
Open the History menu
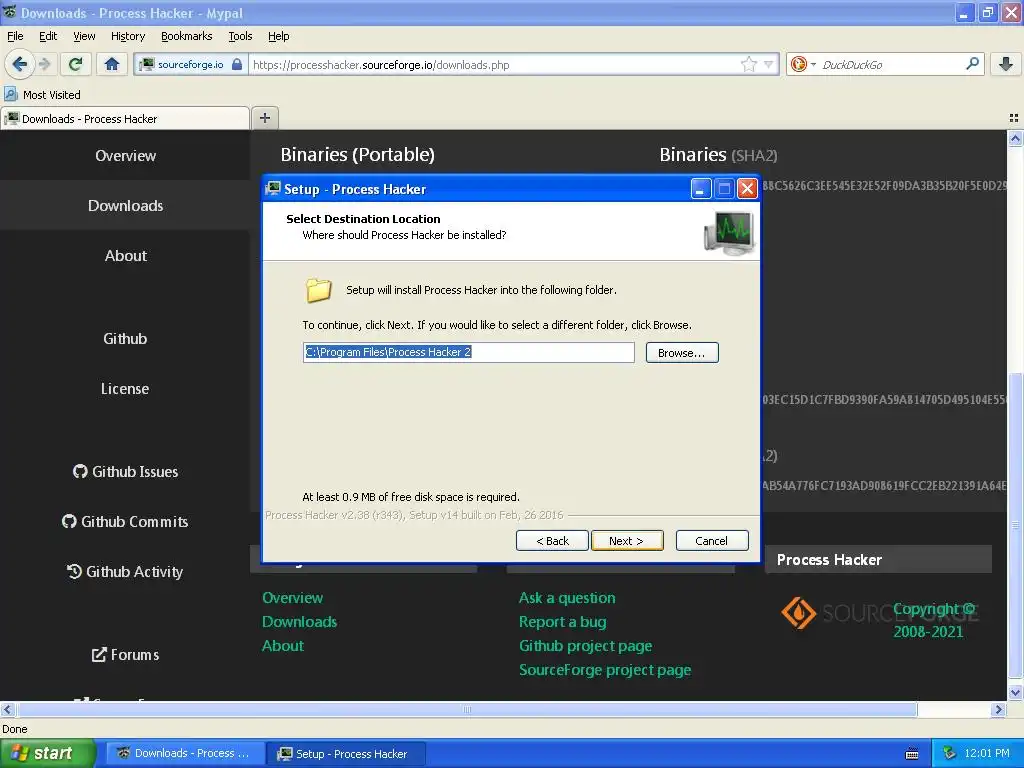pyautogui.click(x=128, y=36)
